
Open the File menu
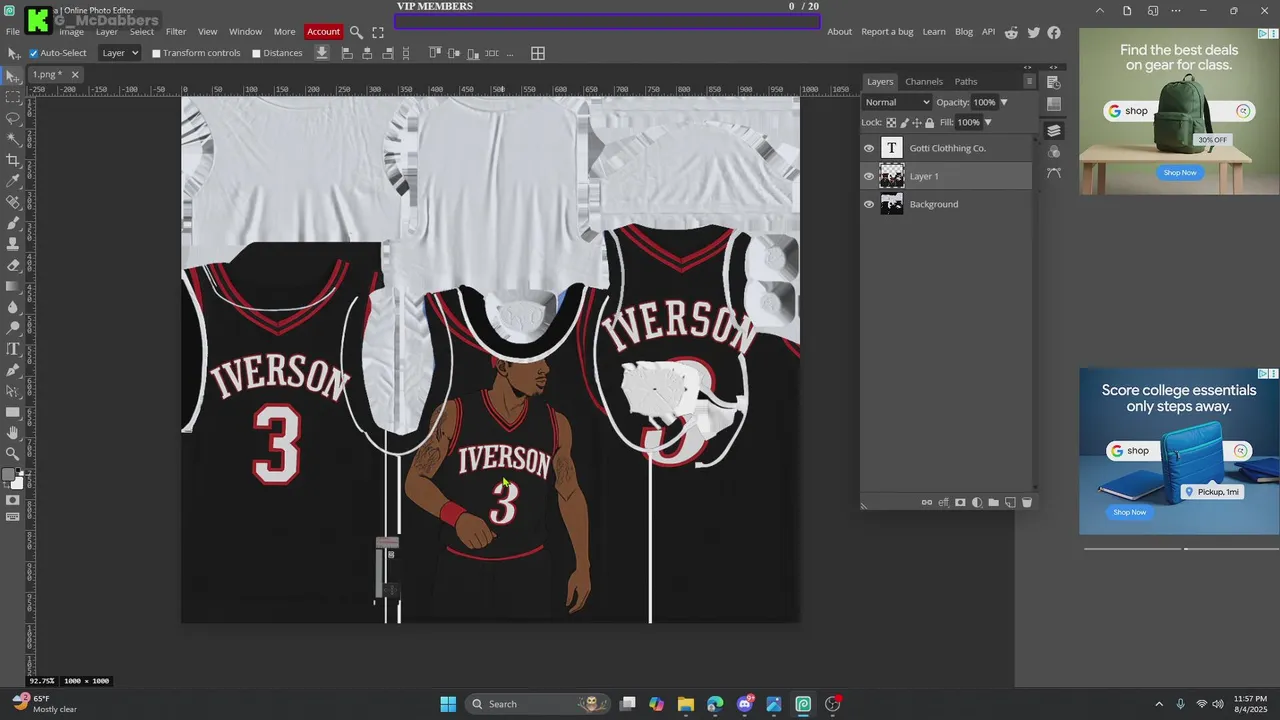[13, 32]
